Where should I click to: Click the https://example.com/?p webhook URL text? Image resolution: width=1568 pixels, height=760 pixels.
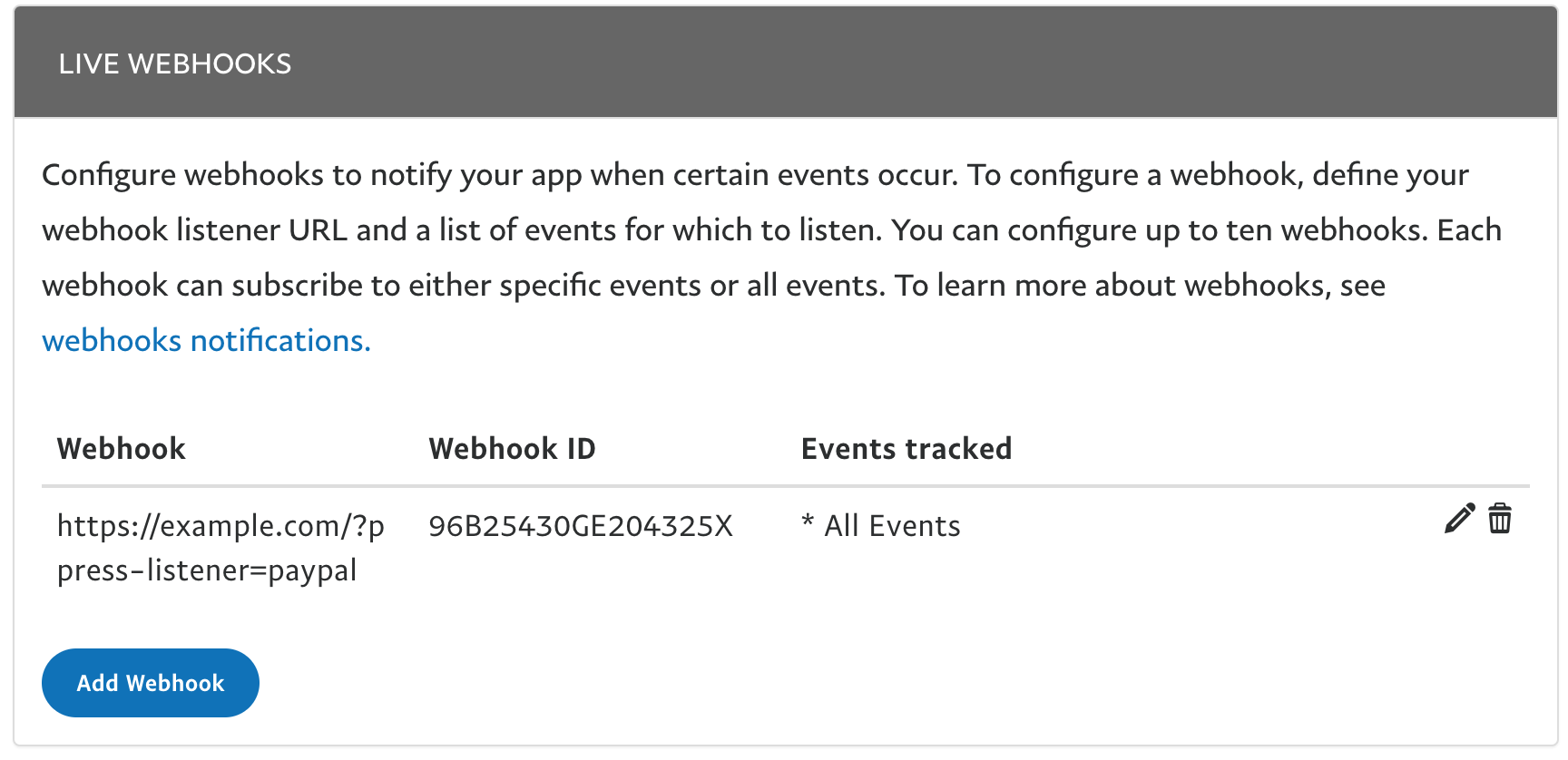(220, 526)
